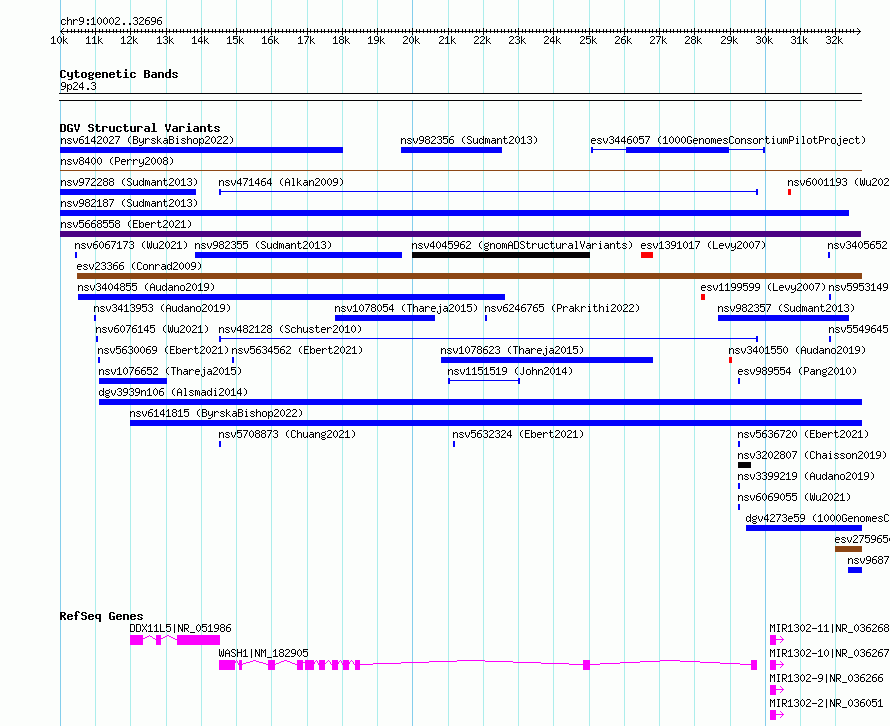
Task: Click nsv5630069 (Ebert2021) label
Action: click(x=163, y=350)
